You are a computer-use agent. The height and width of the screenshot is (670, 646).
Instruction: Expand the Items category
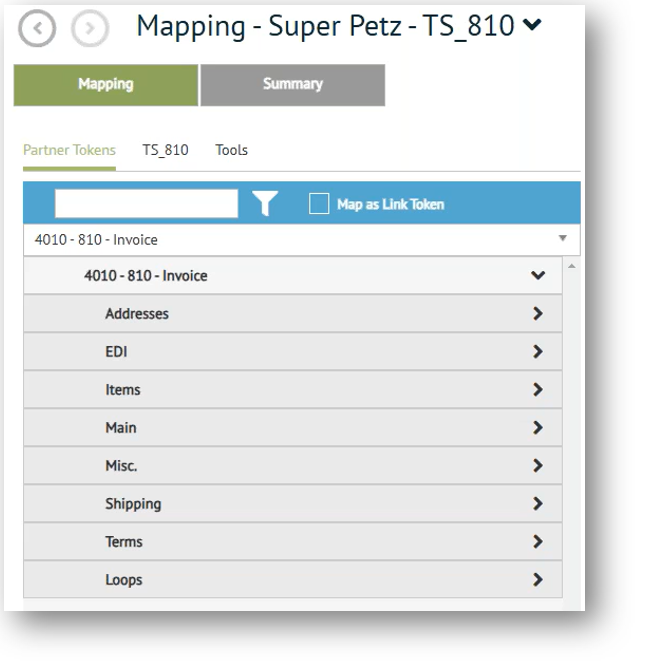pos(538,390)
